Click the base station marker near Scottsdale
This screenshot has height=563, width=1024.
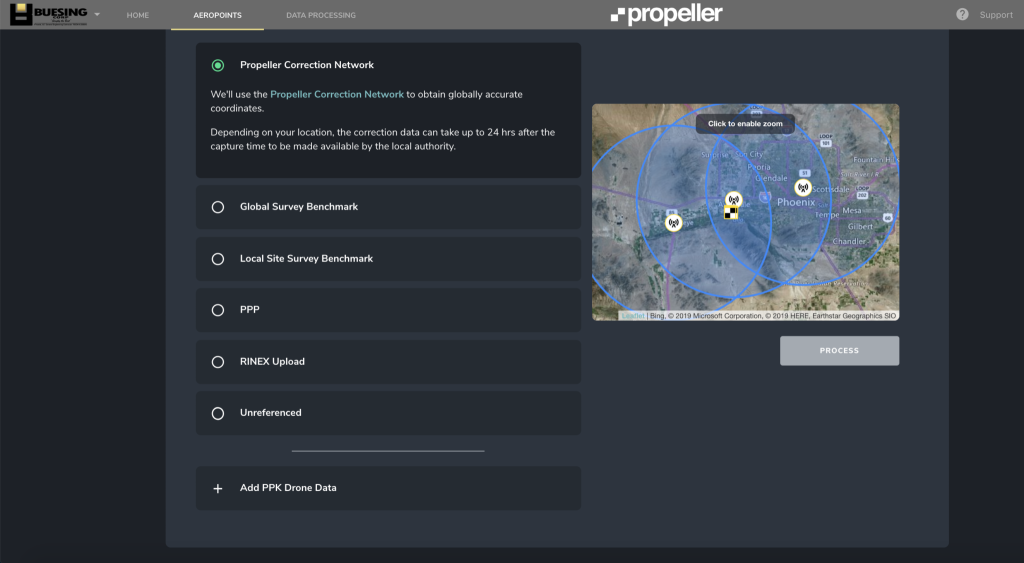click(802, 187)
